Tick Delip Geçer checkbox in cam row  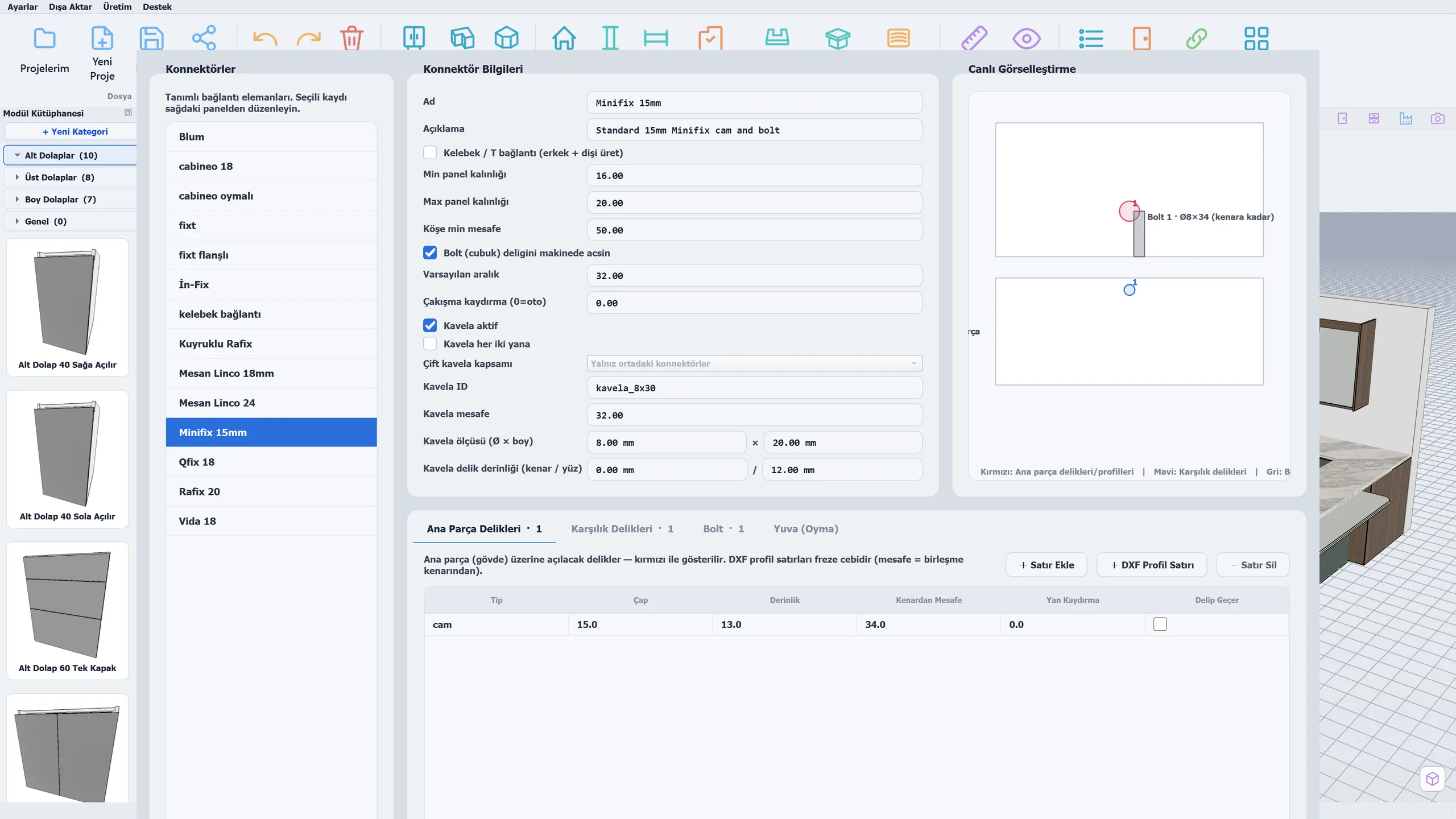1160,624
